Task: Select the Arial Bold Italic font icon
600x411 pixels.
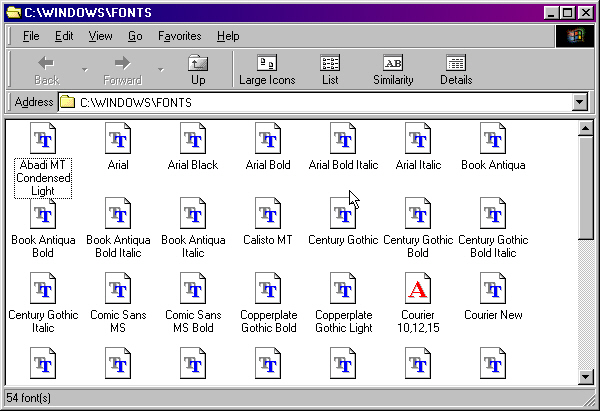Action: [x=343, y=138]
